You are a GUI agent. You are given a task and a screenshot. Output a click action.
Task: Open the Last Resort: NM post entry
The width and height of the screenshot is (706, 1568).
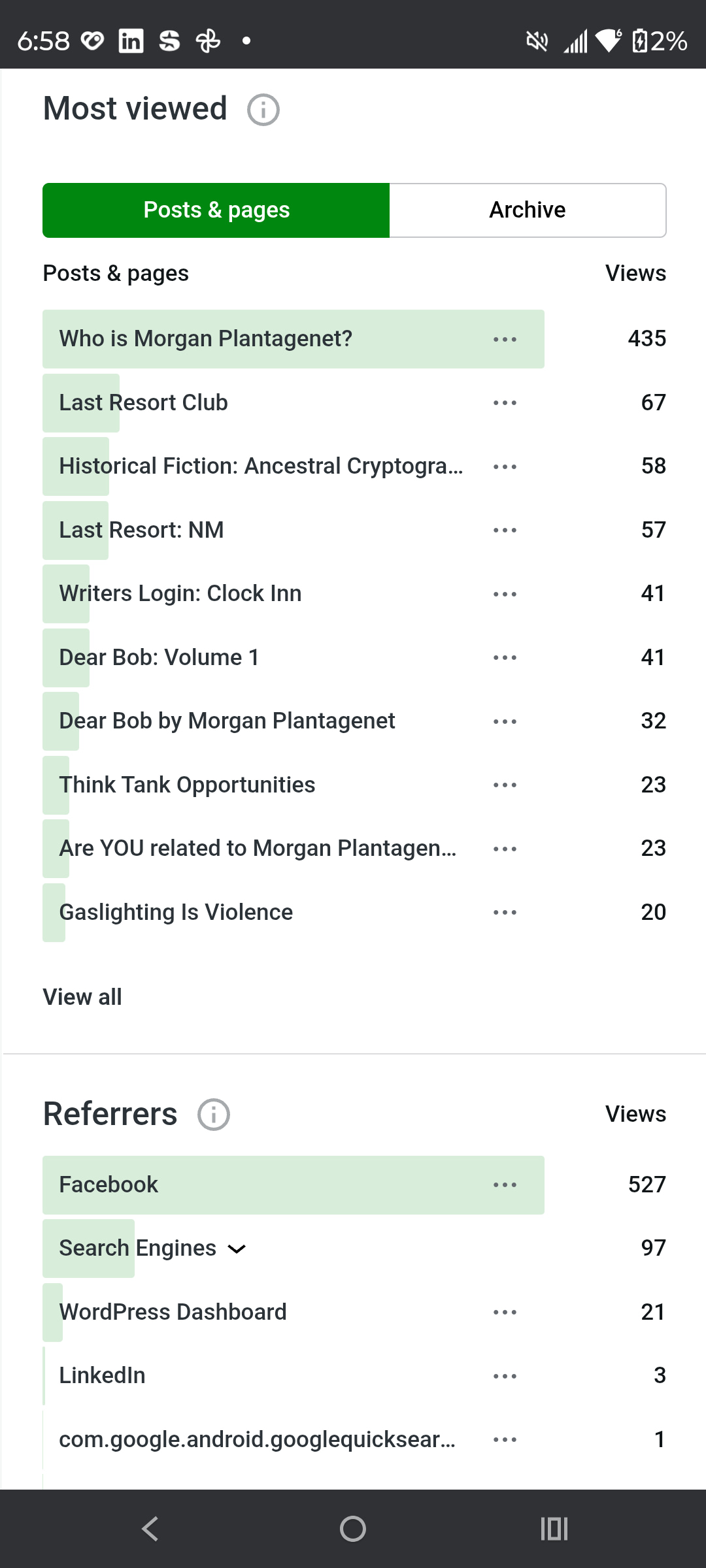click(x=141, y=530)
